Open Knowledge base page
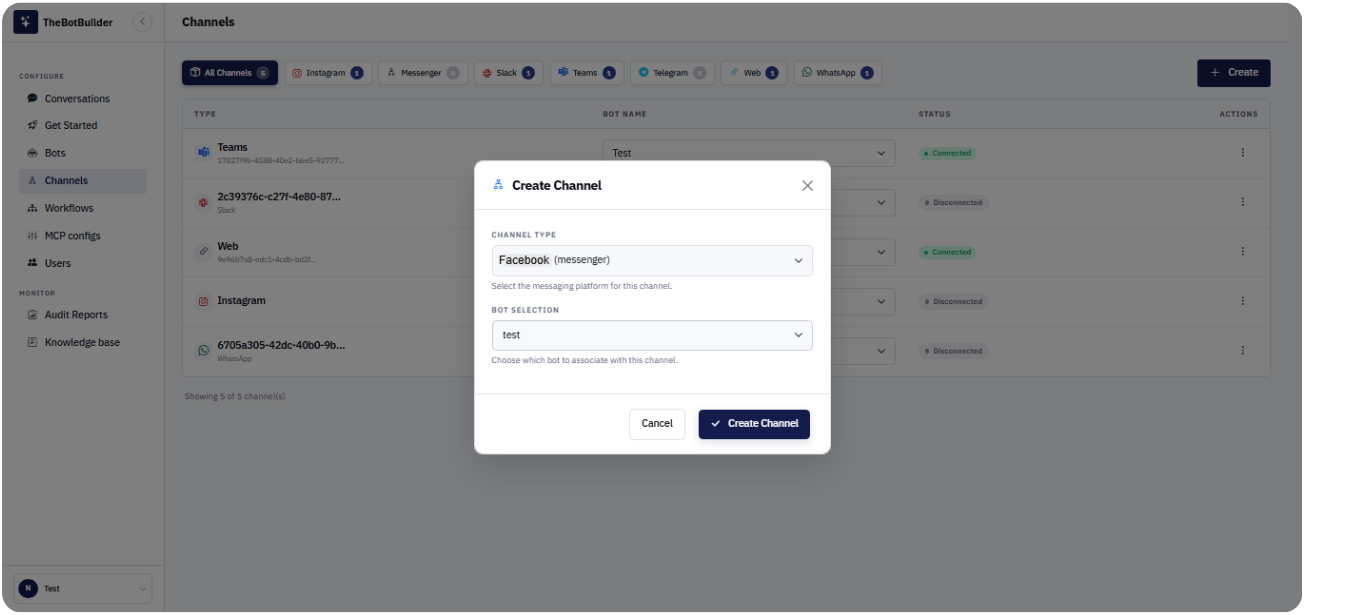Screen dimensions: 1366x615 click(x=82, y=342)
